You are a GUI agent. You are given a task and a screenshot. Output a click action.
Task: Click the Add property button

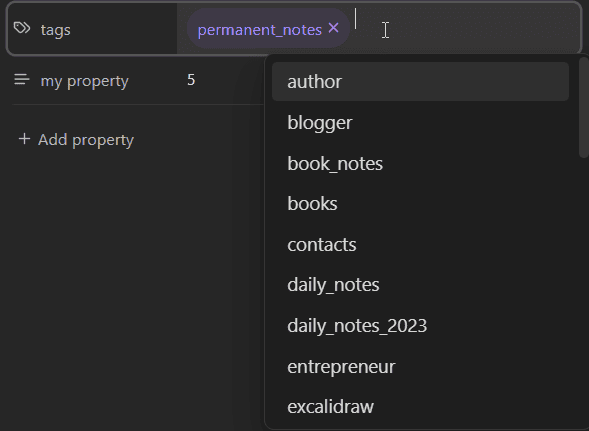tap(76, 139)
